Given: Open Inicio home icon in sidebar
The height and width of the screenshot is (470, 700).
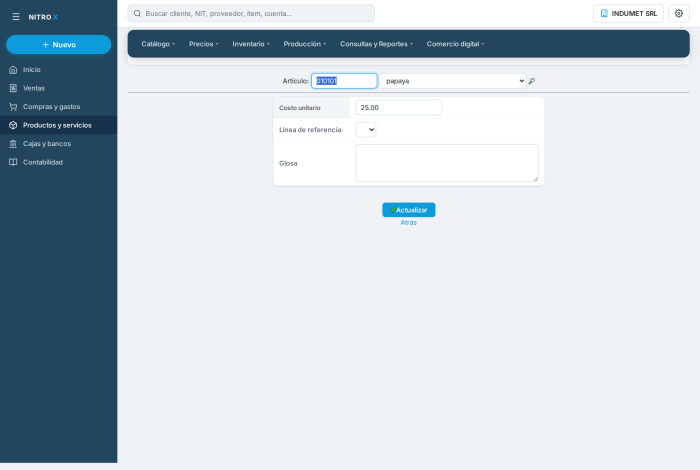Looking at the screenshot, I should click(x=13, y=70).
